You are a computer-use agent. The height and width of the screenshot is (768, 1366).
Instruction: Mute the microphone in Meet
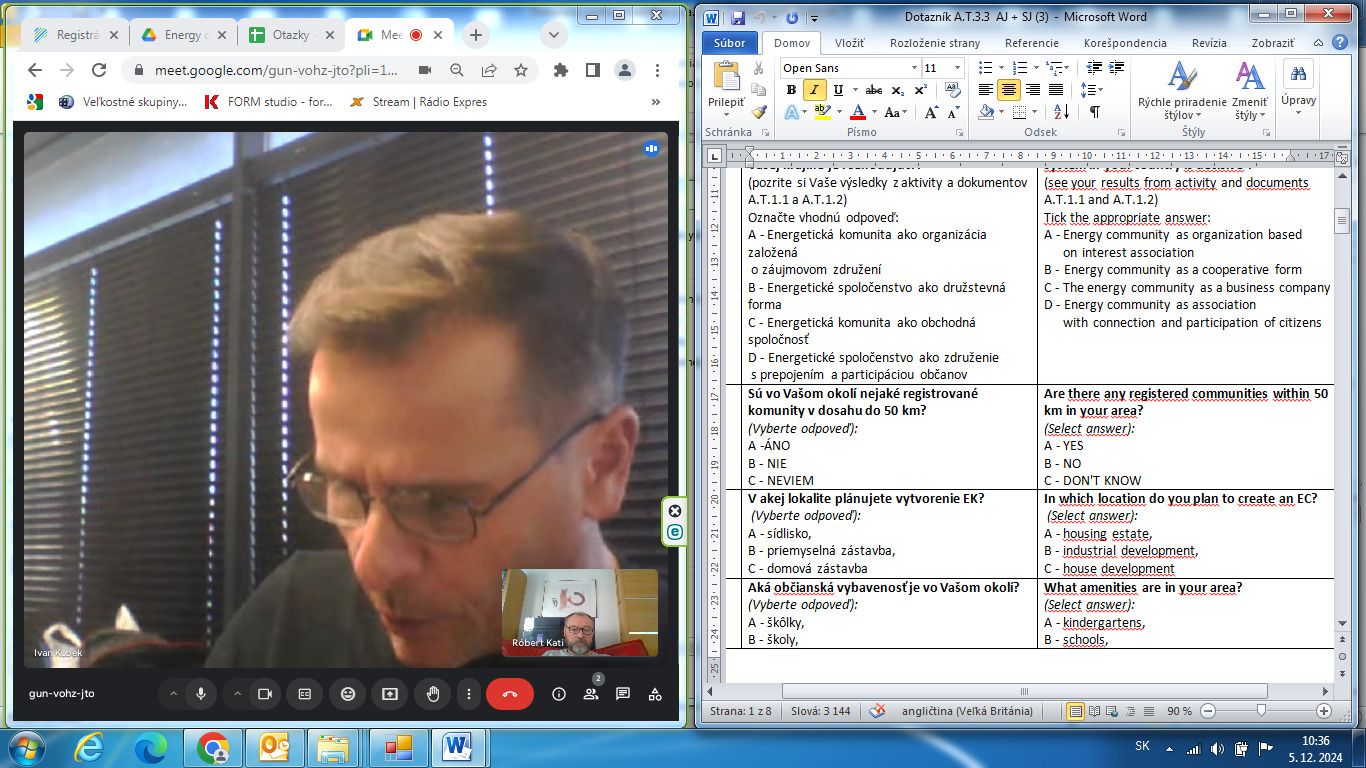pos(201,694)
